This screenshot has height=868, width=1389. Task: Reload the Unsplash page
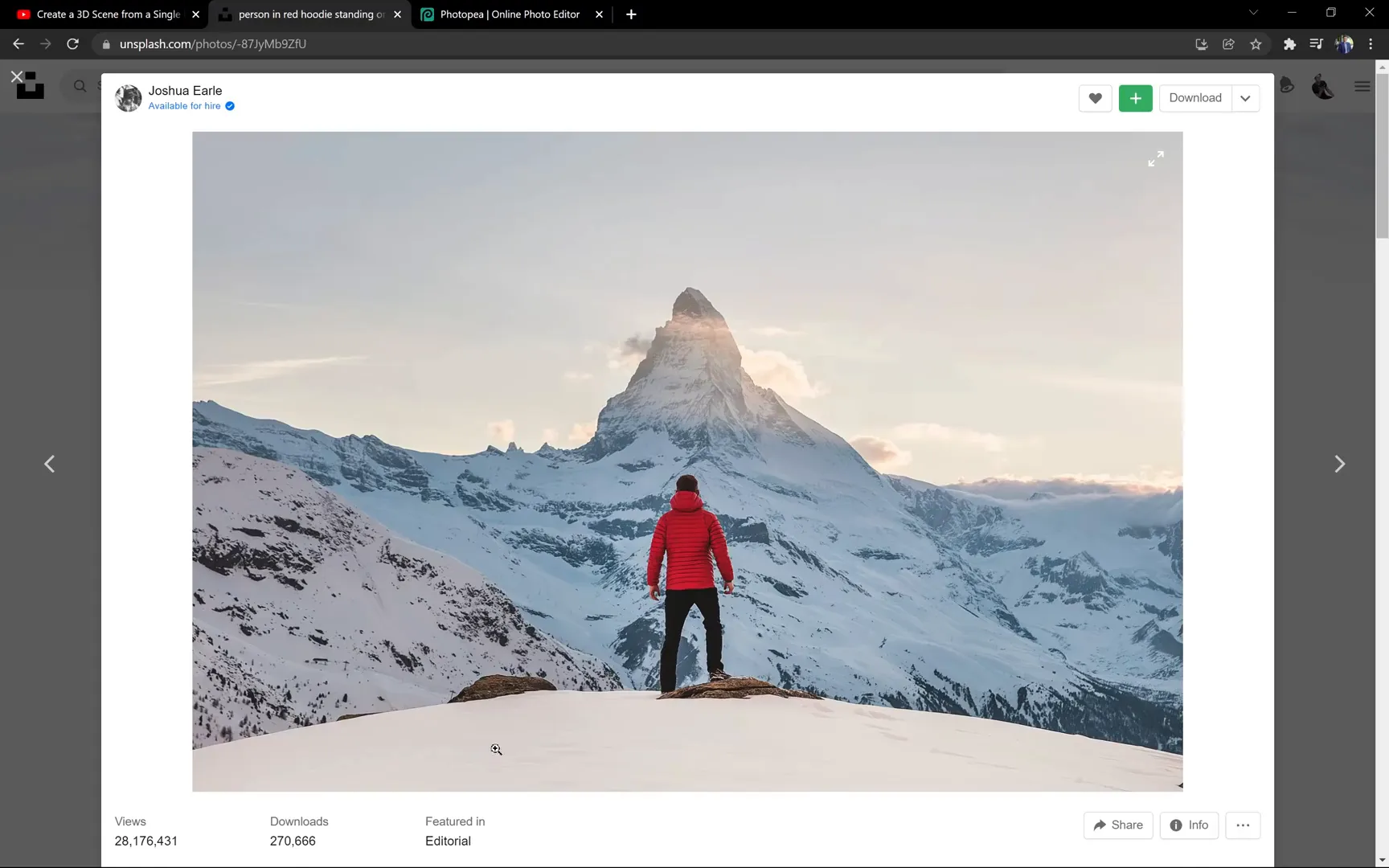click(73, 44)
